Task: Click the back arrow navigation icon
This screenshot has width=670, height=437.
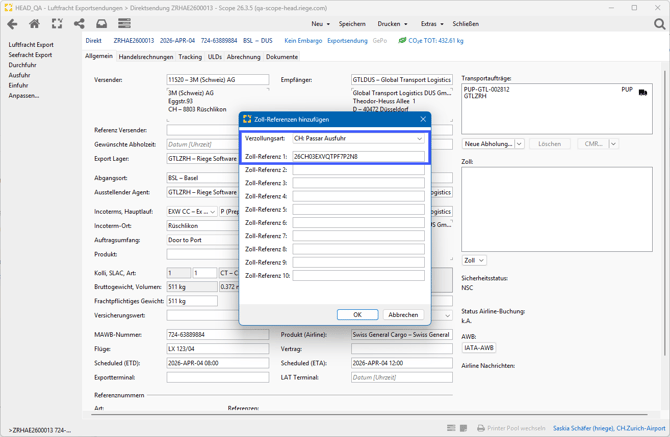Action: point(12,24)
